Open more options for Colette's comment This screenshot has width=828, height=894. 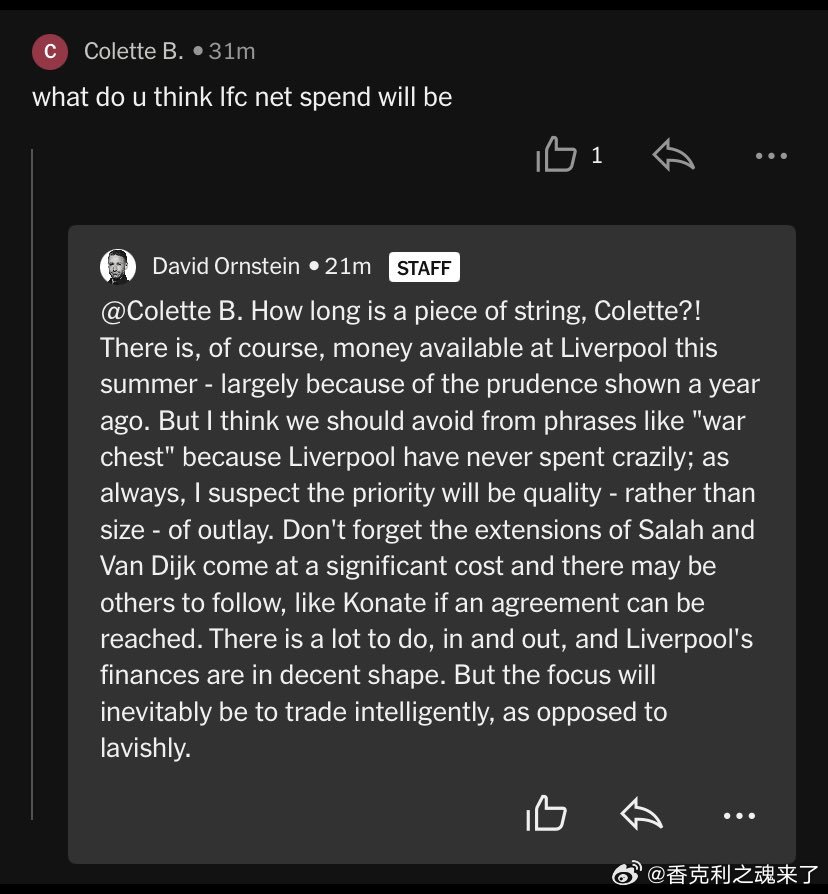(771, 156)
